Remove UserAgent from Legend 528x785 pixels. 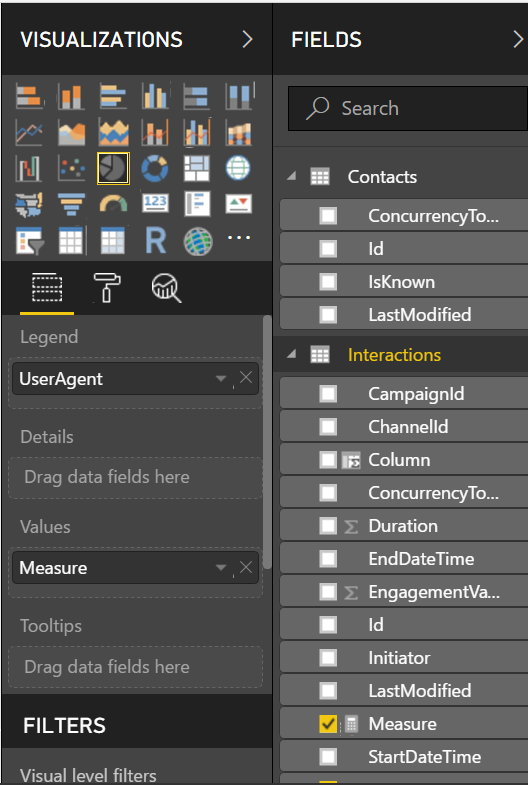click(x=246, y=377)
